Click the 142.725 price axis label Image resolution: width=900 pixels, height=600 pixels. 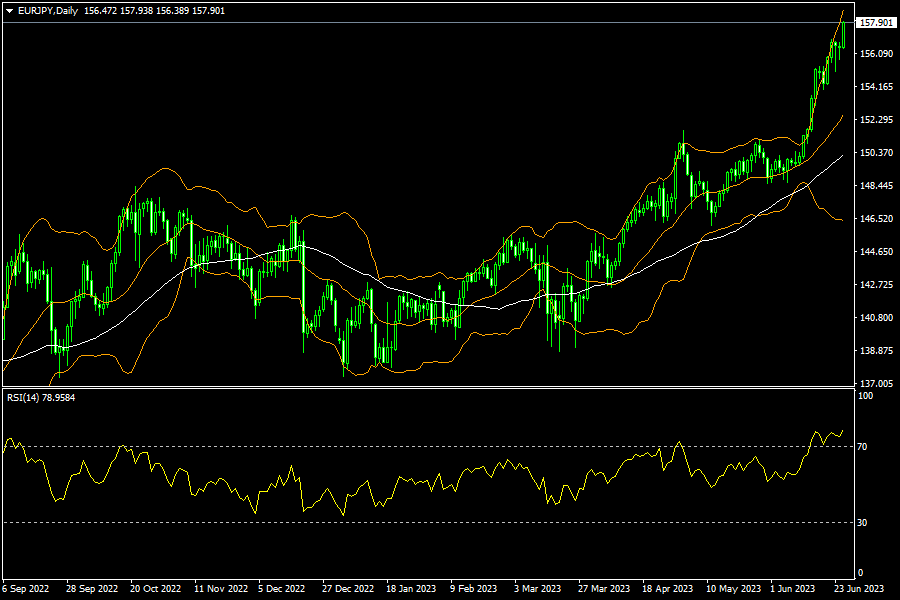pyautogui.click(x=876, y=285)
